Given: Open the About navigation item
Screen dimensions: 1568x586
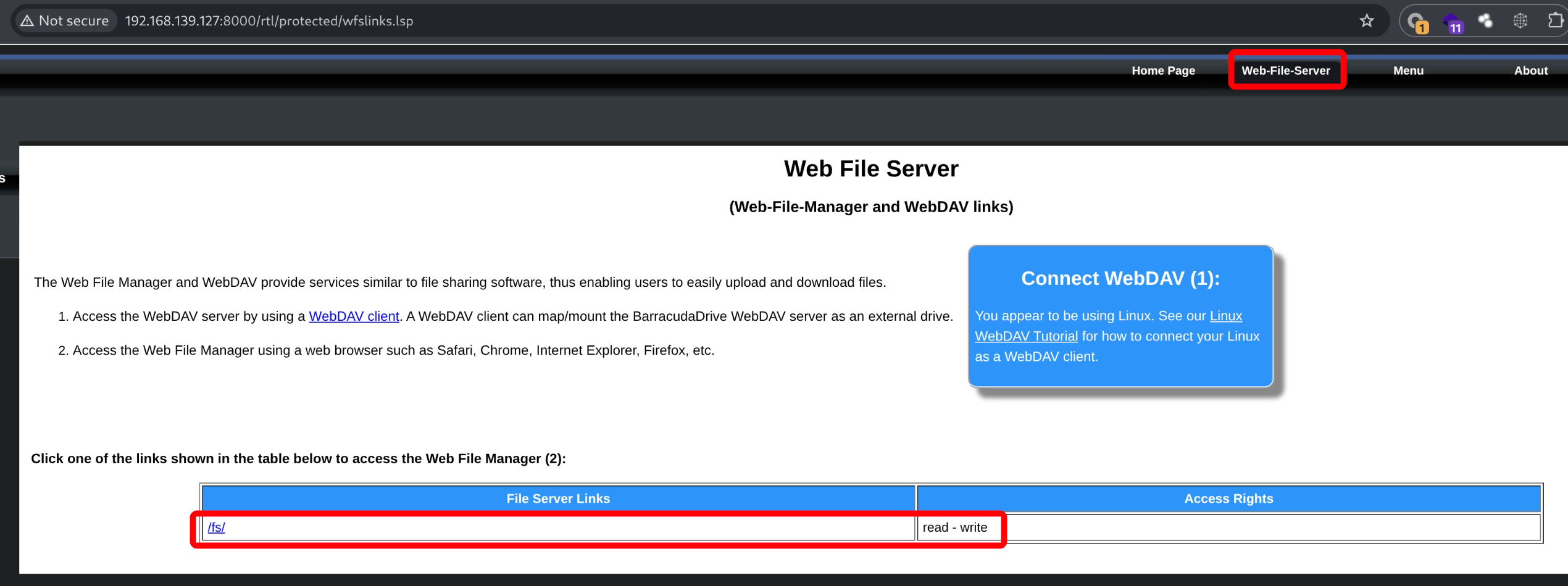Looking at the screenshot, I should coord(1530,71).
